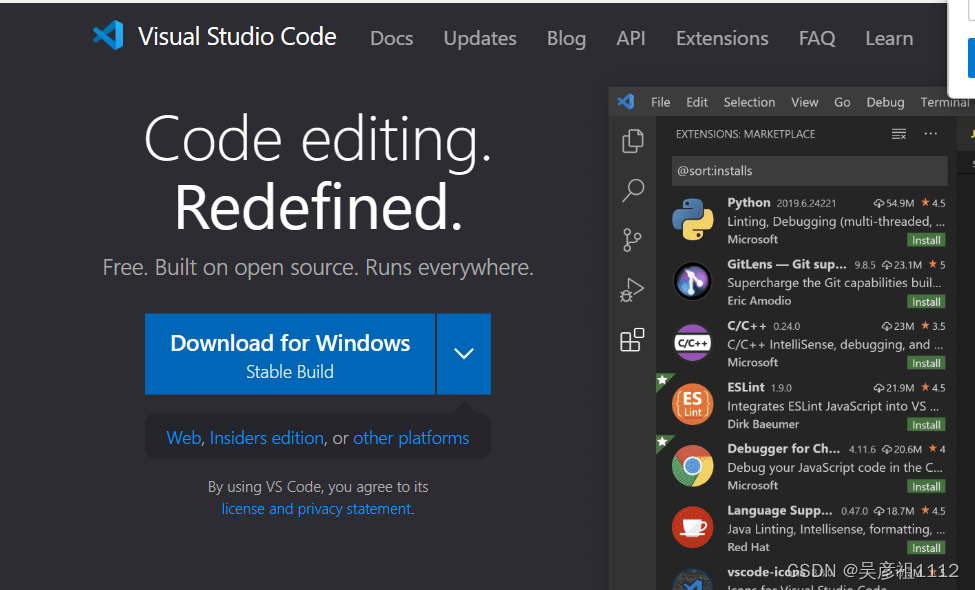Image resolution: width=975 pixels, height=590 pixels.
Task: Open the Edit menu
Action: [696, 102]
